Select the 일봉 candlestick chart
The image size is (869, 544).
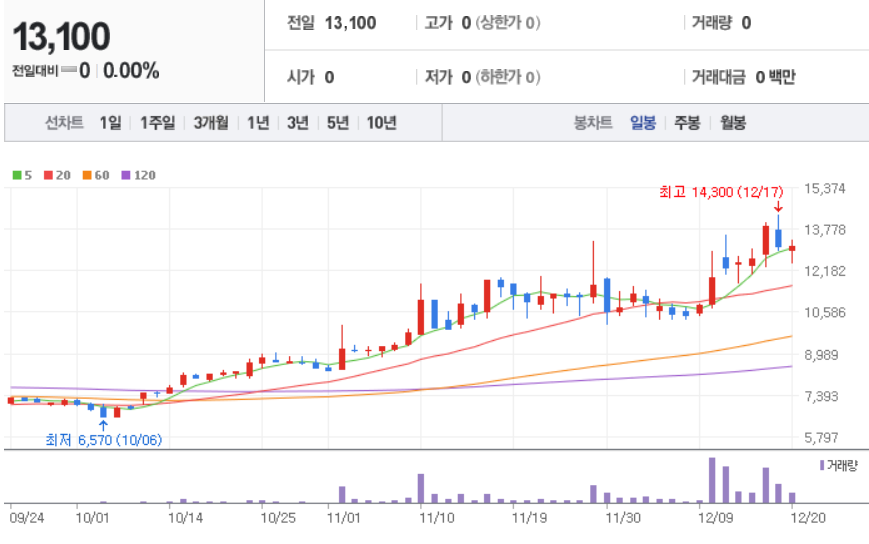[x=643, y=122]
